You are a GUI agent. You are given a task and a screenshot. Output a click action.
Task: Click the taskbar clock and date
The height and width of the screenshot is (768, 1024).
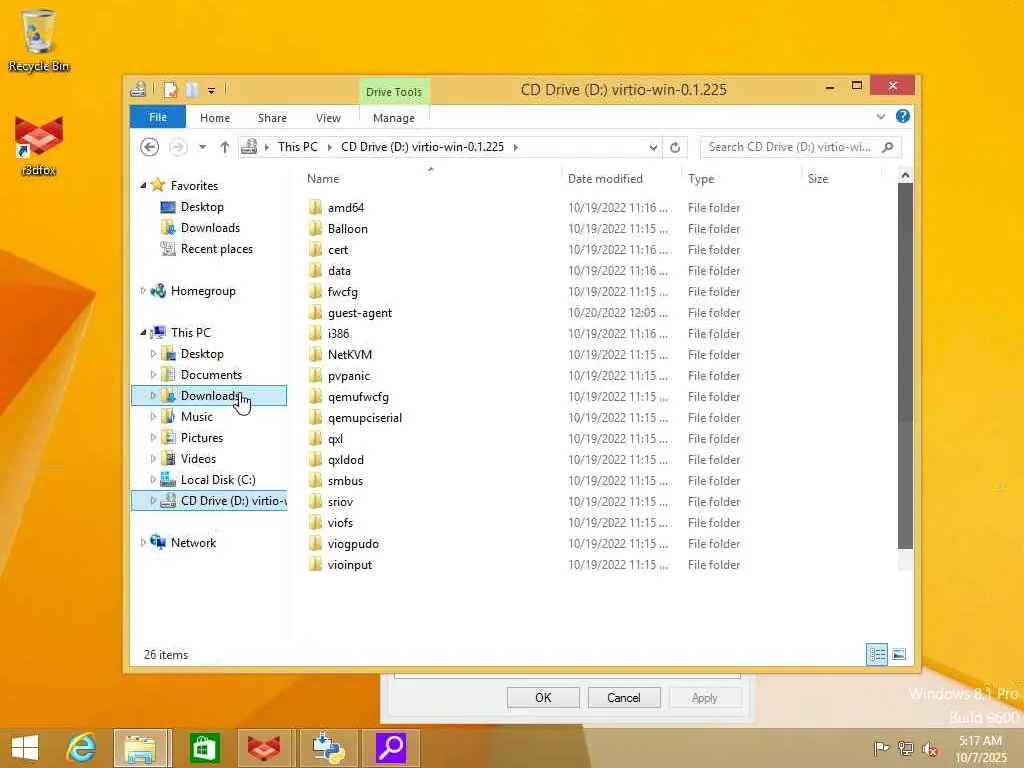(x=981, y=748)
